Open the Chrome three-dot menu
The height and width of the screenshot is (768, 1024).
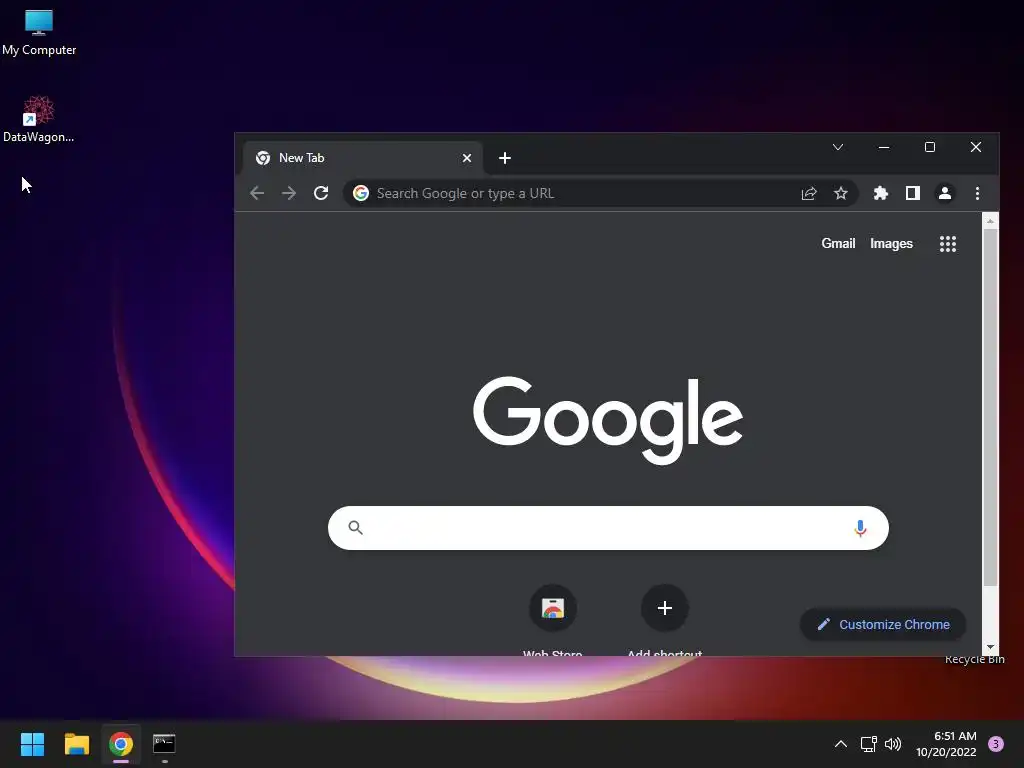(x=977, y=193)
